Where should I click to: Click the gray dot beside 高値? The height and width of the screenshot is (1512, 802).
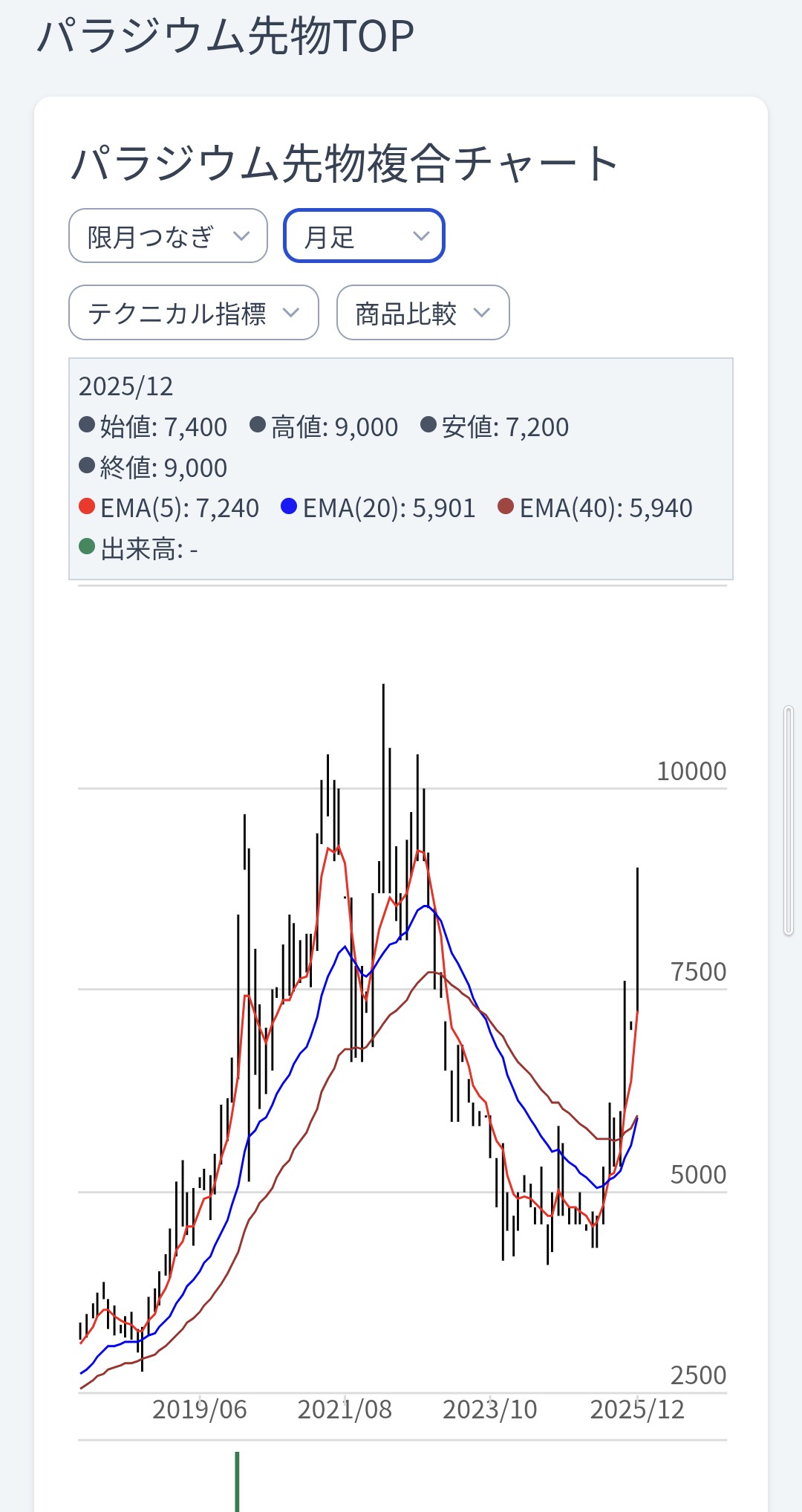(258, 425)
